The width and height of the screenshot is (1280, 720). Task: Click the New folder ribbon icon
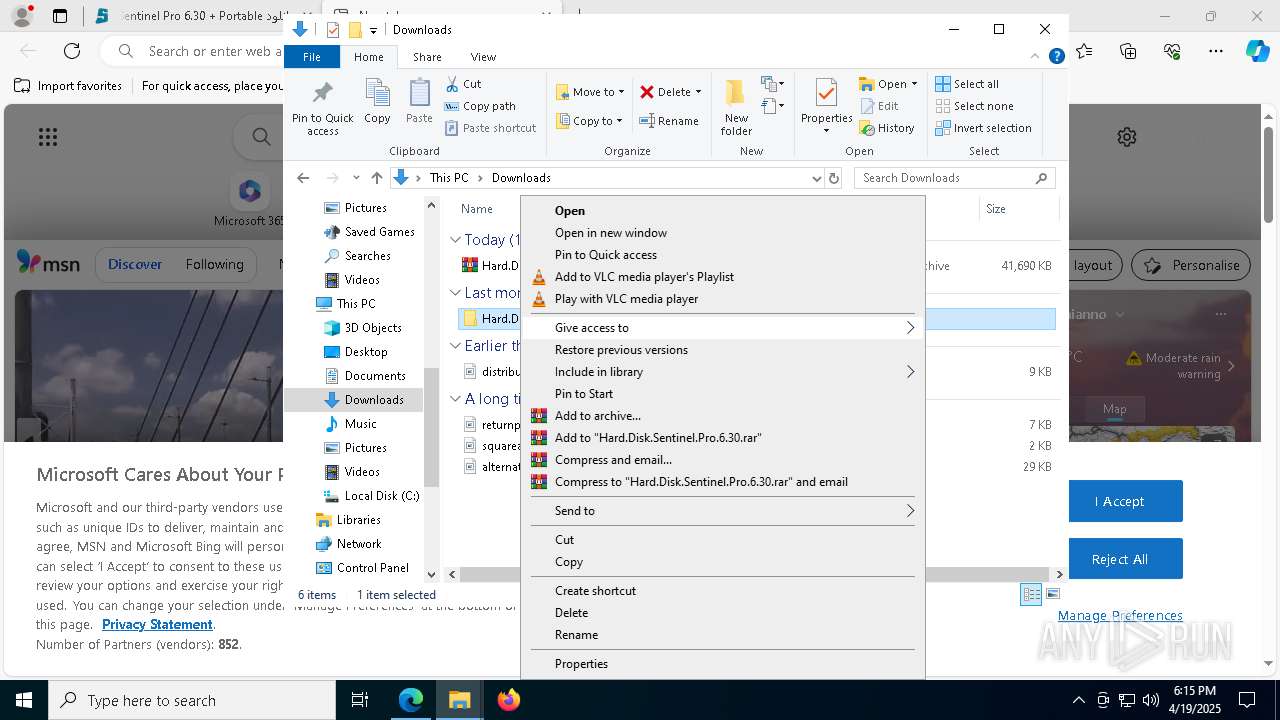[736, 108]
